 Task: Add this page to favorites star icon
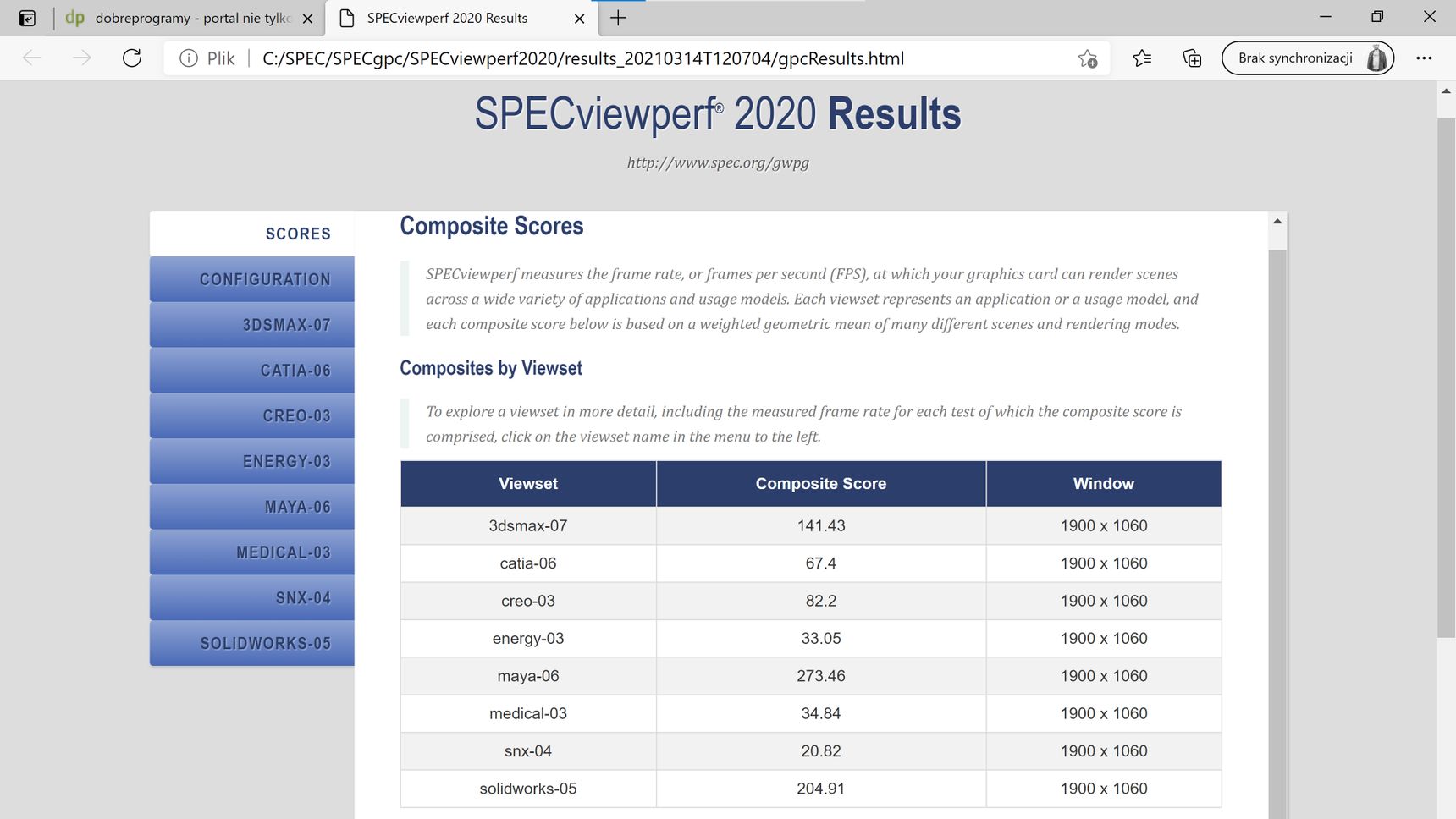1088,58
